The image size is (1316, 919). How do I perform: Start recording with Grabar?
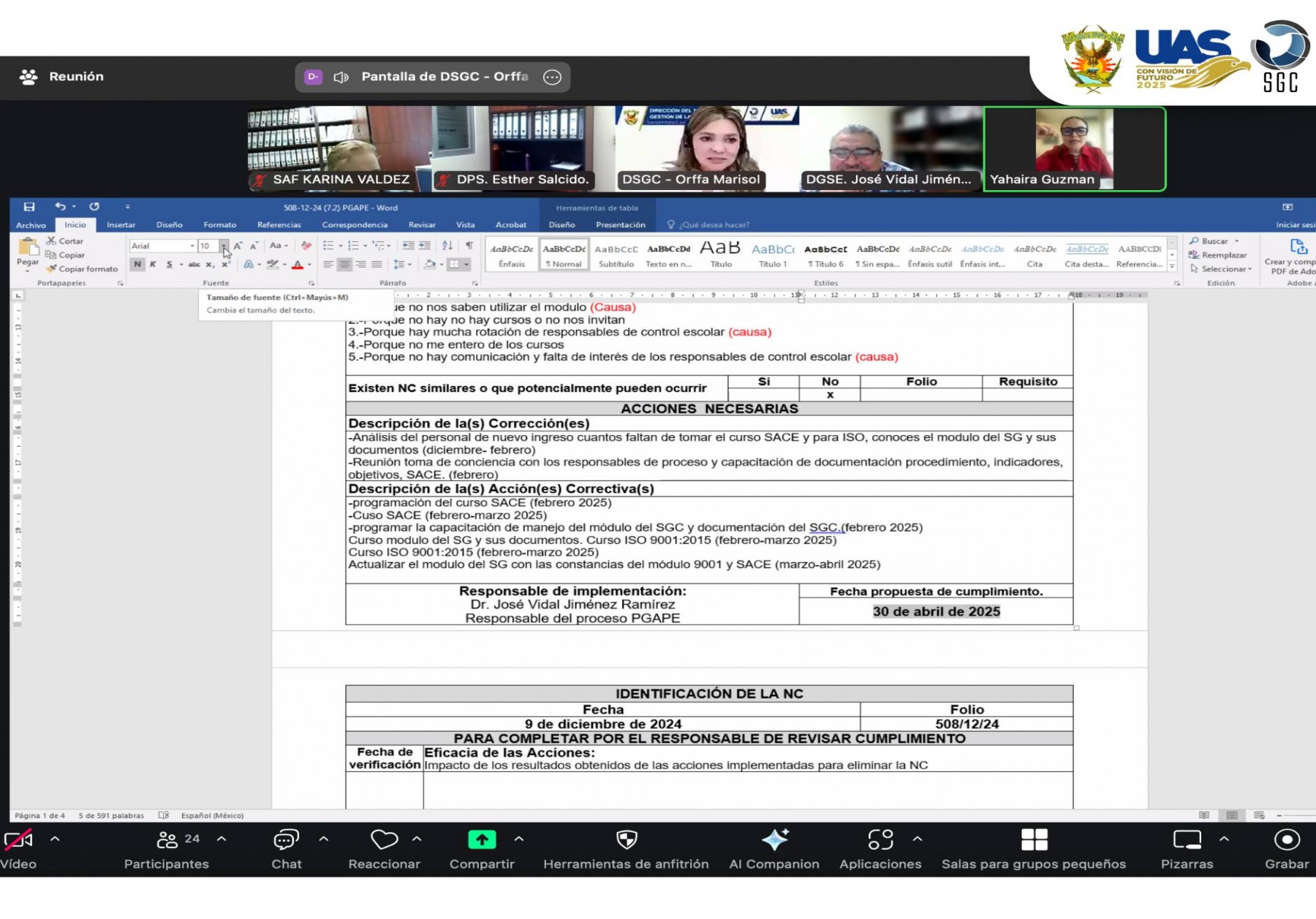(1287, 841)
